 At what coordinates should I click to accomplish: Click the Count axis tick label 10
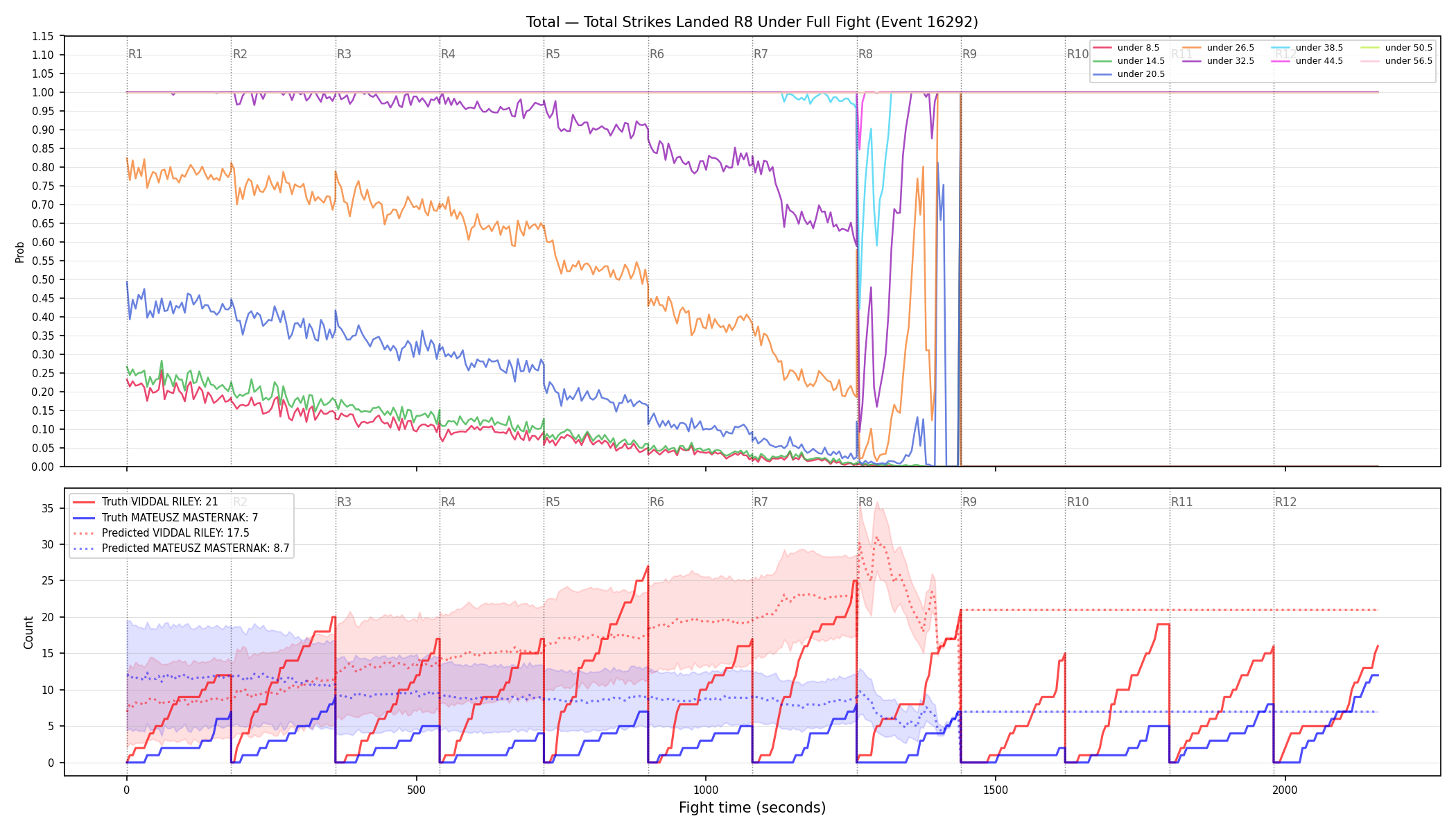point(48,690)
